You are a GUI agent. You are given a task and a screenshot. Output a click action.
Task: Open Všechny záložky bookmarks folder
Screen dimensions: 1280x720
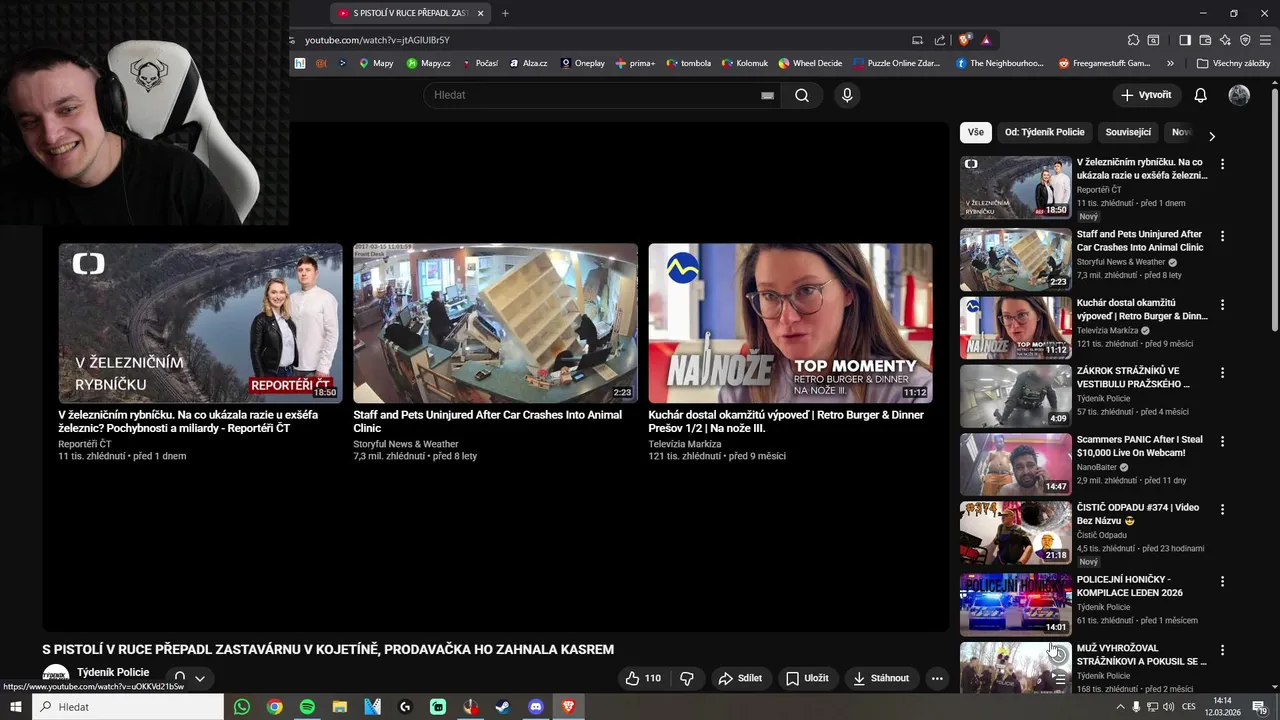(1233, 63)
